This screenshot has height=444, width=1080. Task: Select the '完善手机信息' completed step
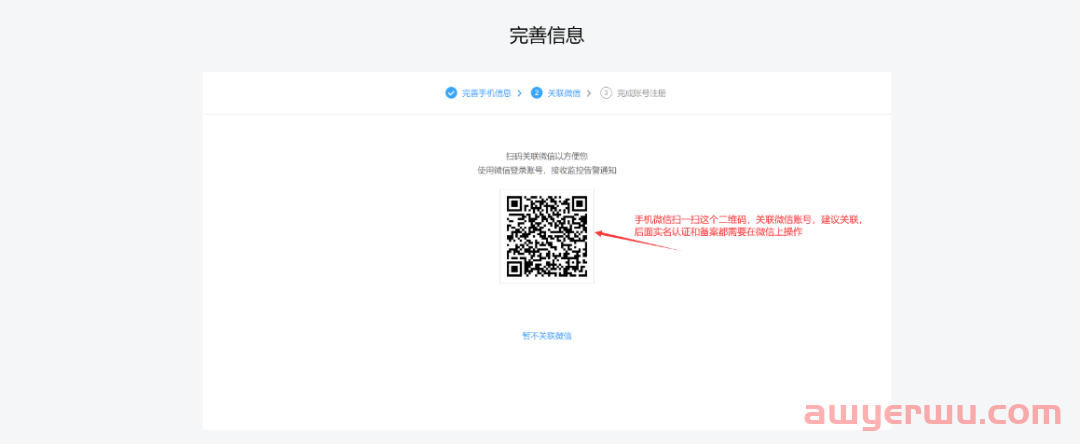(x=486, y=93)
